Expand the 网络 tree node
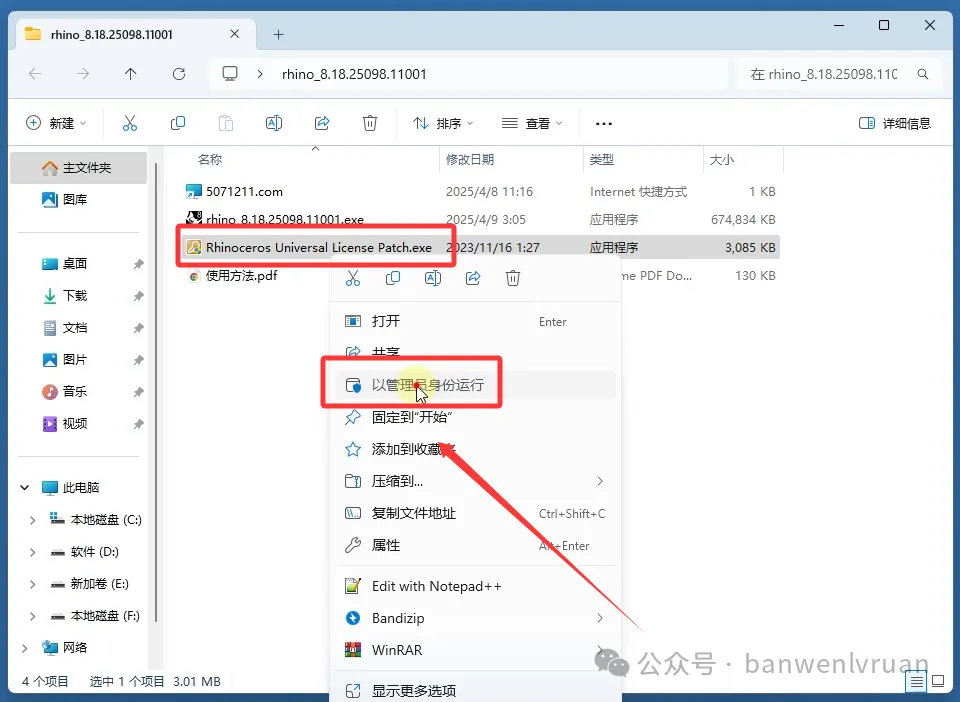Image resolution: width=960 pixels, height=702 pixels. [x=24, y=648]
